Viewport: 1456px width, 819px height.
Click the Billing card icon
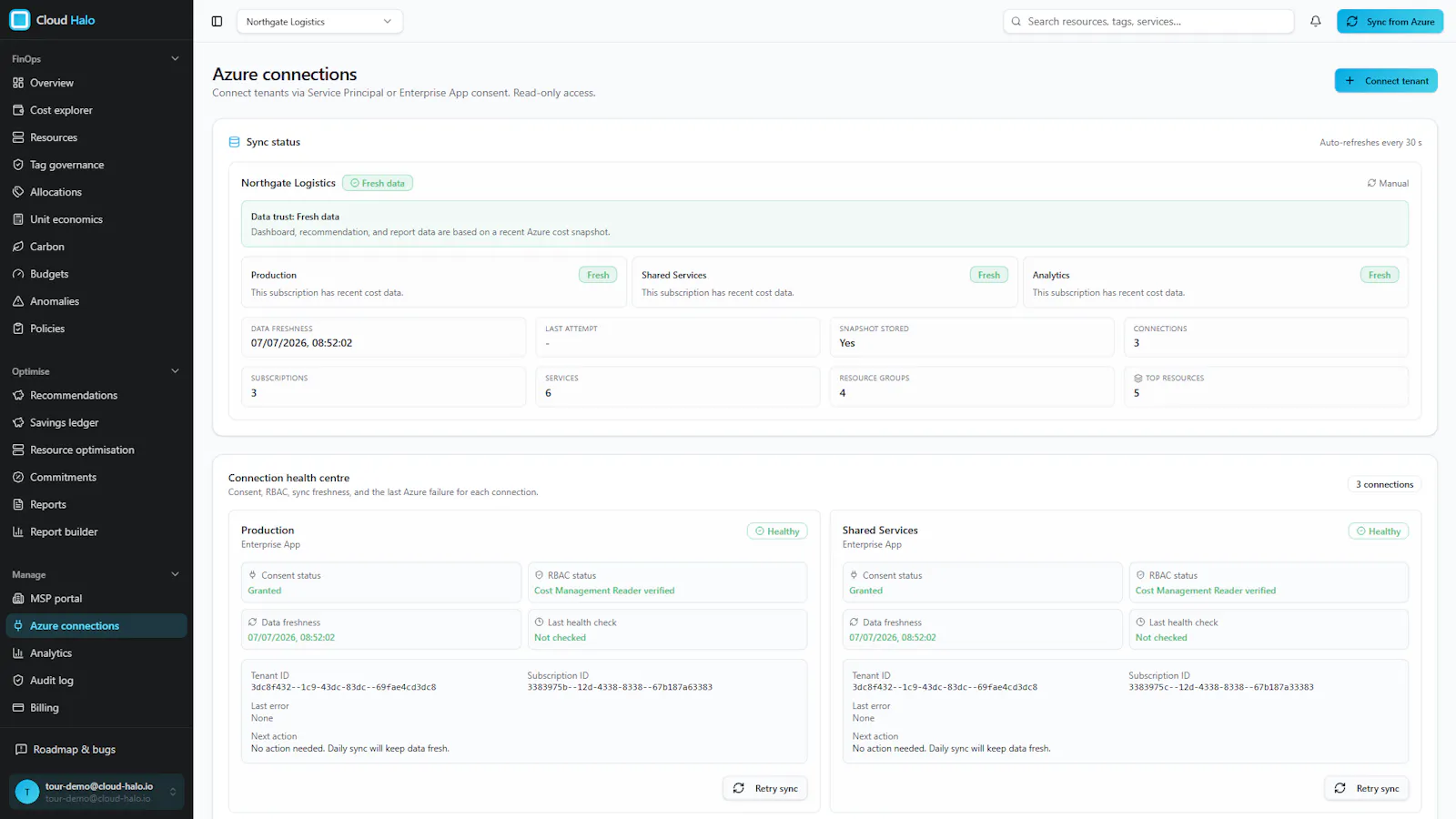point(18,708)
